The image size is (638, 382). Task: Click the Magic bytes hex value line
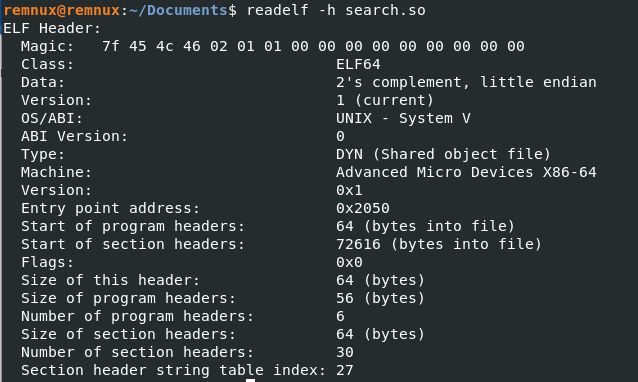coord(313,46)
